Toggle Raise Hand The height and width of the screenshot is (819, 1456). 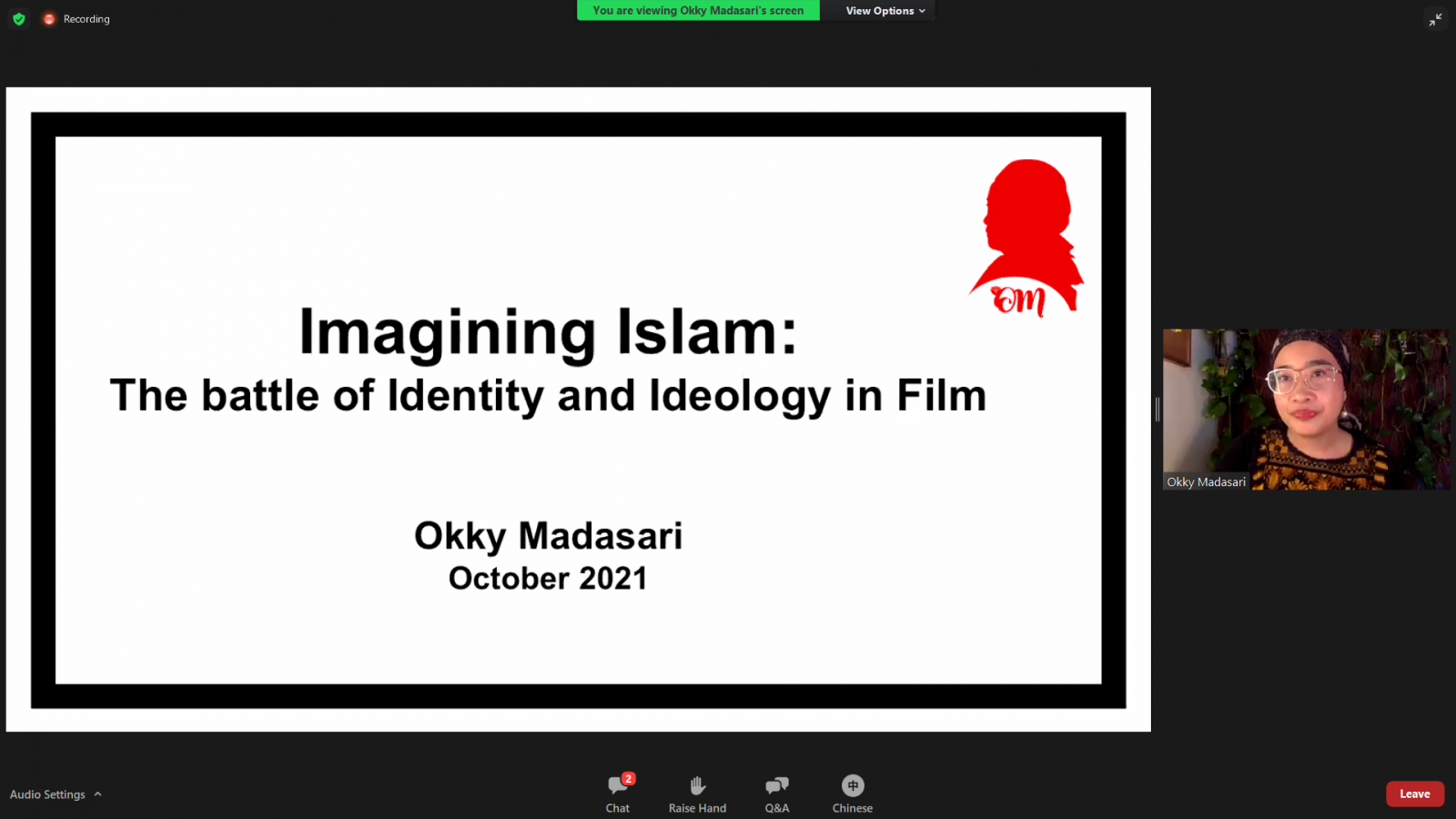click(x=697, y=793)
